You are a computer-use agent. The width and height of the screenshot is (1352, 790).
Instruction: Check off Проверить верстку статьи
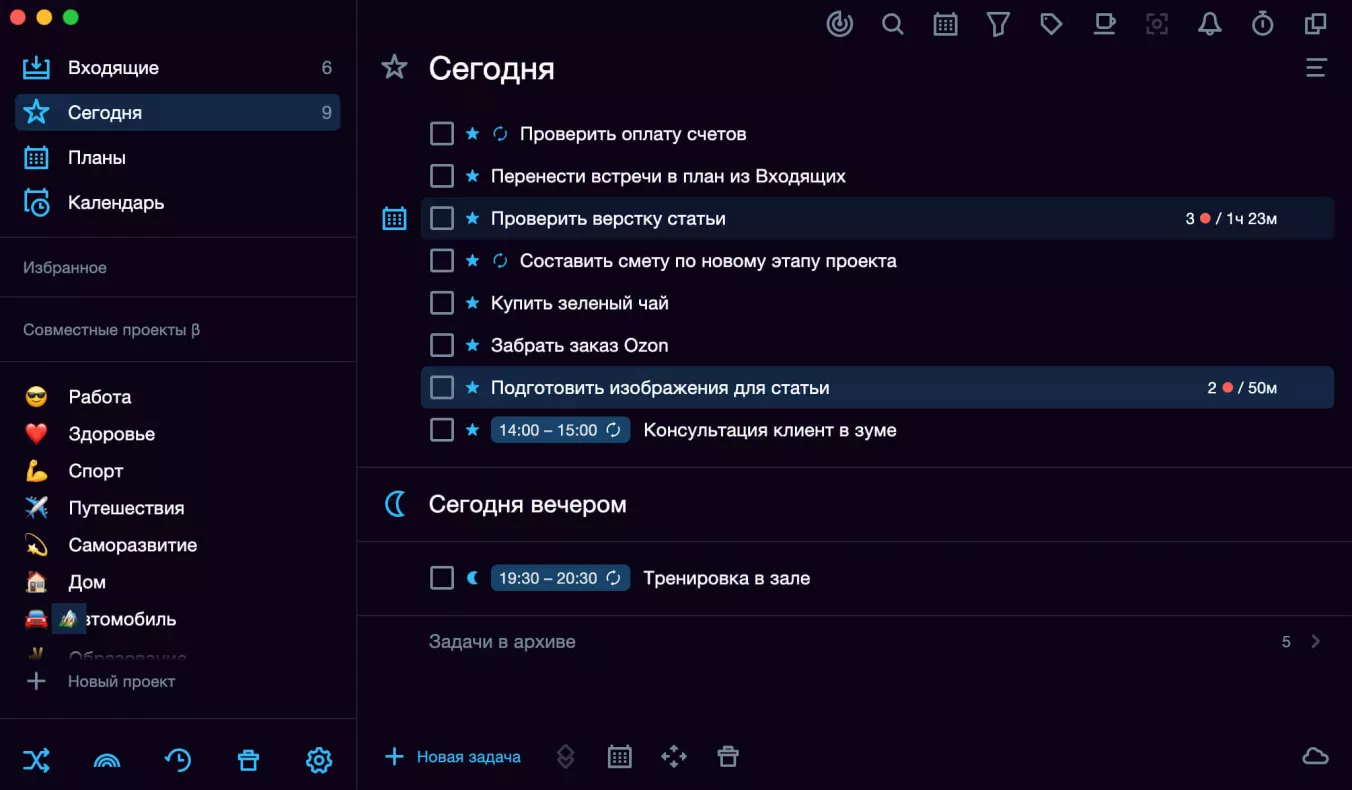pos(442,218)
